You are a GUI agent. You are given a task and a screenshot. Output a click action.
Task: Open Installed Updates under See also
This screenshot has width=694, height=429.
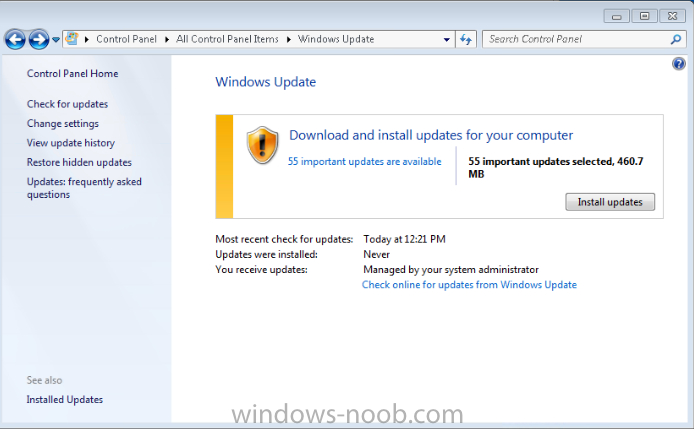pos(65,400)
